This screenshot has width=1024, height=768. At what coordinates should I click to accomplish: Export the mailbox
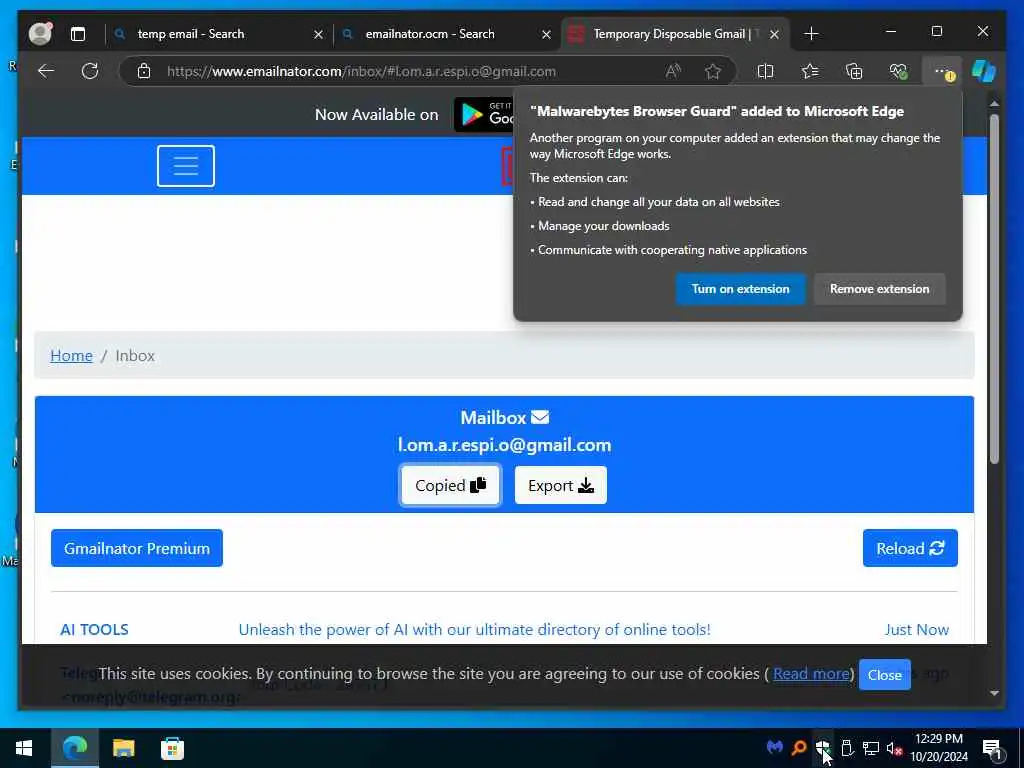click(560, 485)
